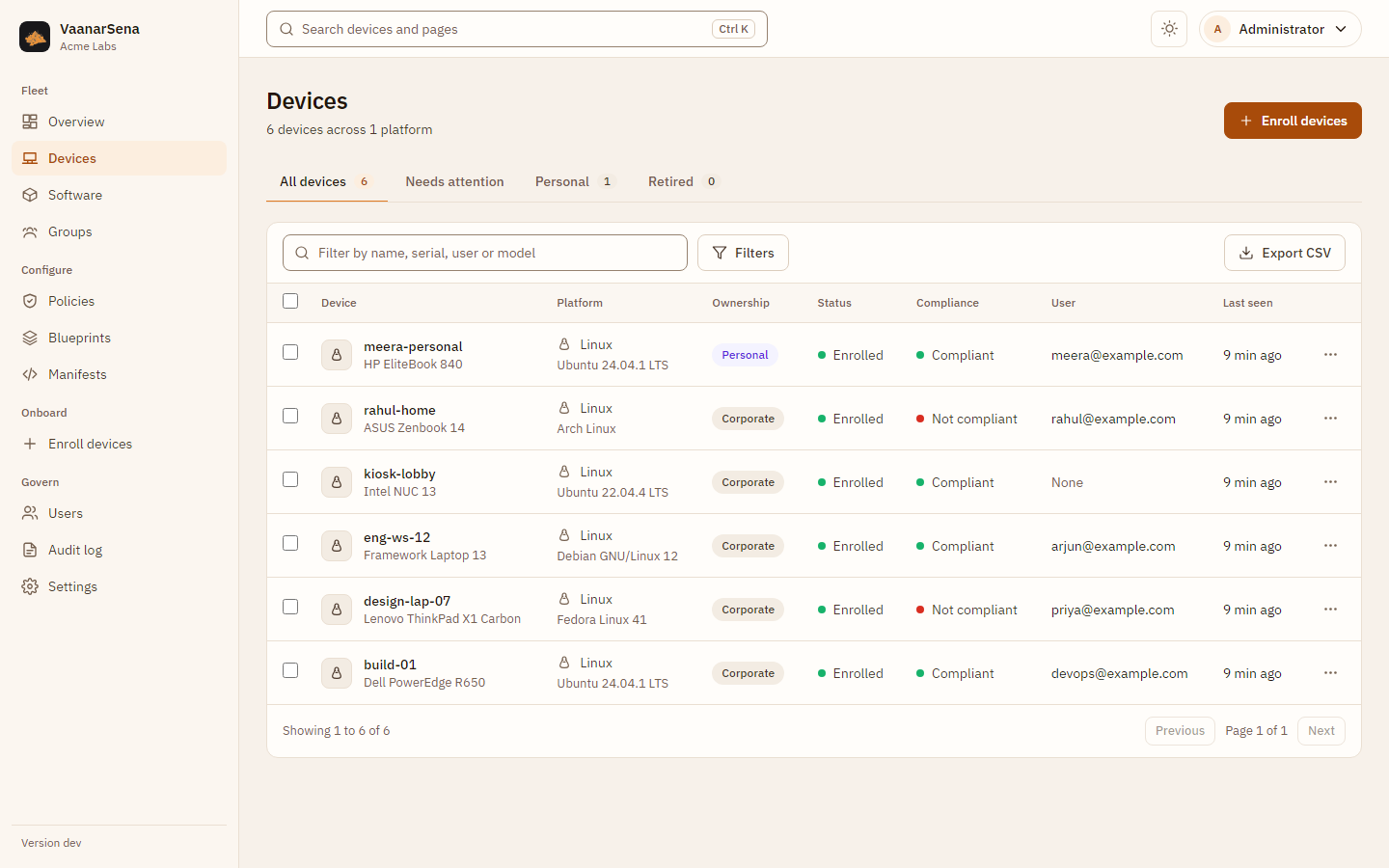Expand the Administrator account dropdown
This screenshot has height=868, width=1389.
click(x=1280, y=29)
